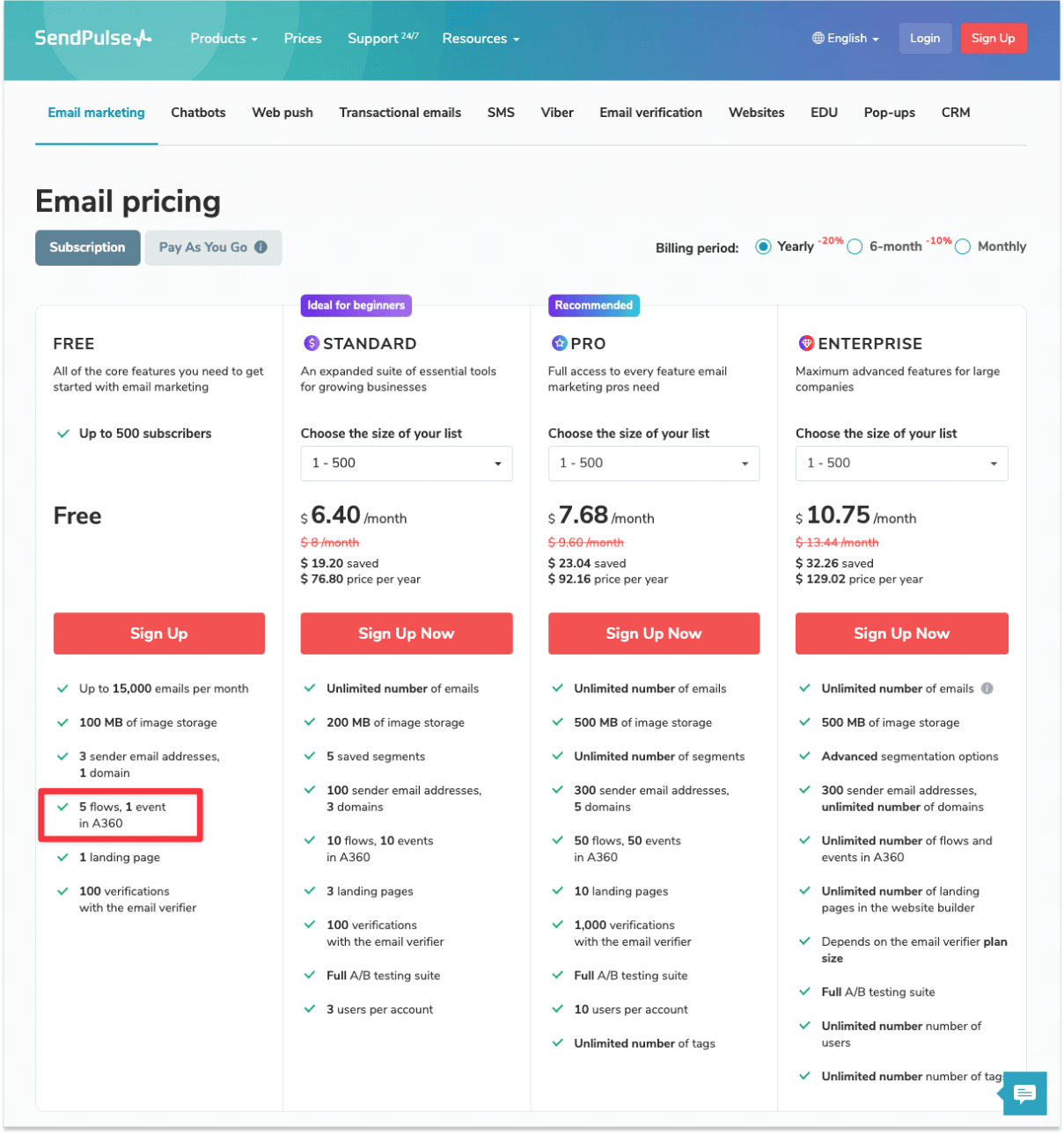This screenshot has height=1134, width=1064.
Task: Click the Standard plan coin icon
Action: click(x=310, y=343)
